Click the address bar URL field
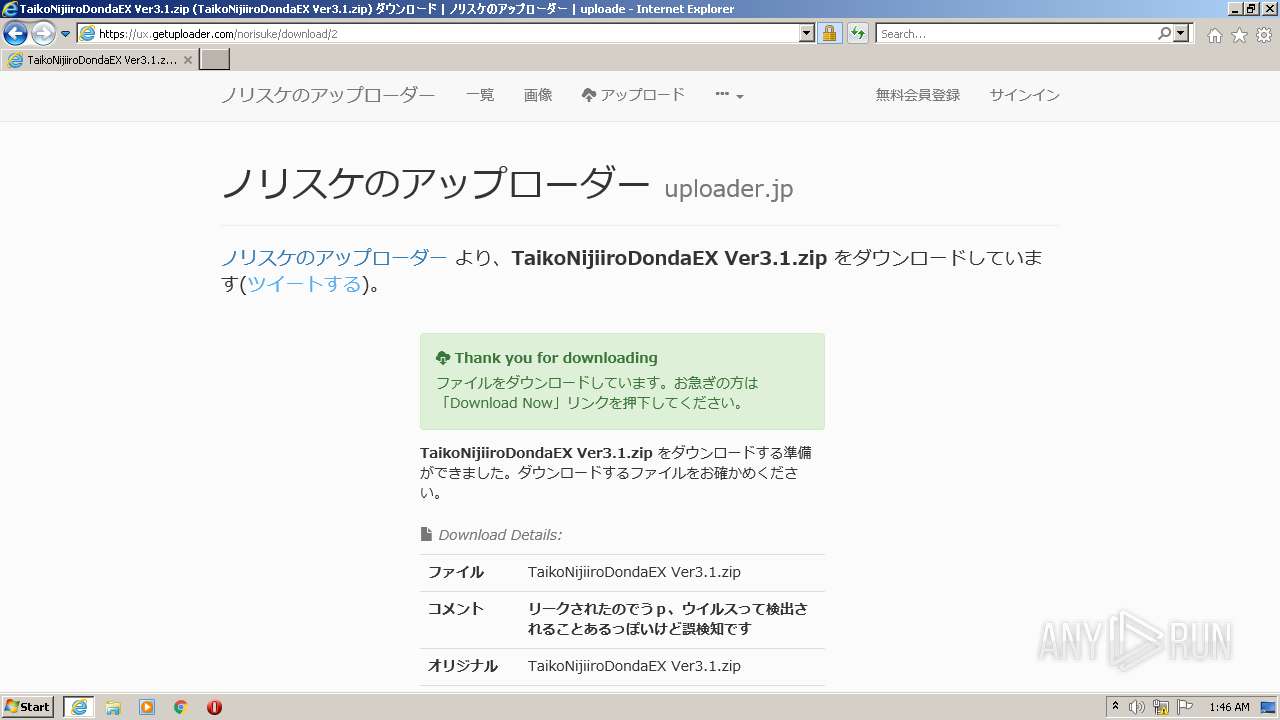1280x720 pixels. [x=438, y=33]
